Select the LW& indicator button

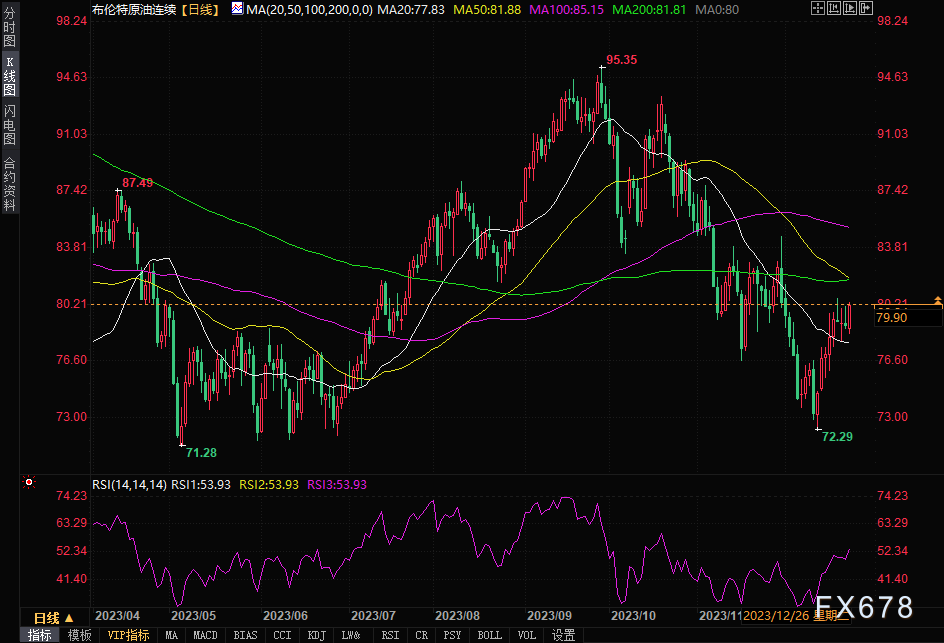click(351, 635)
